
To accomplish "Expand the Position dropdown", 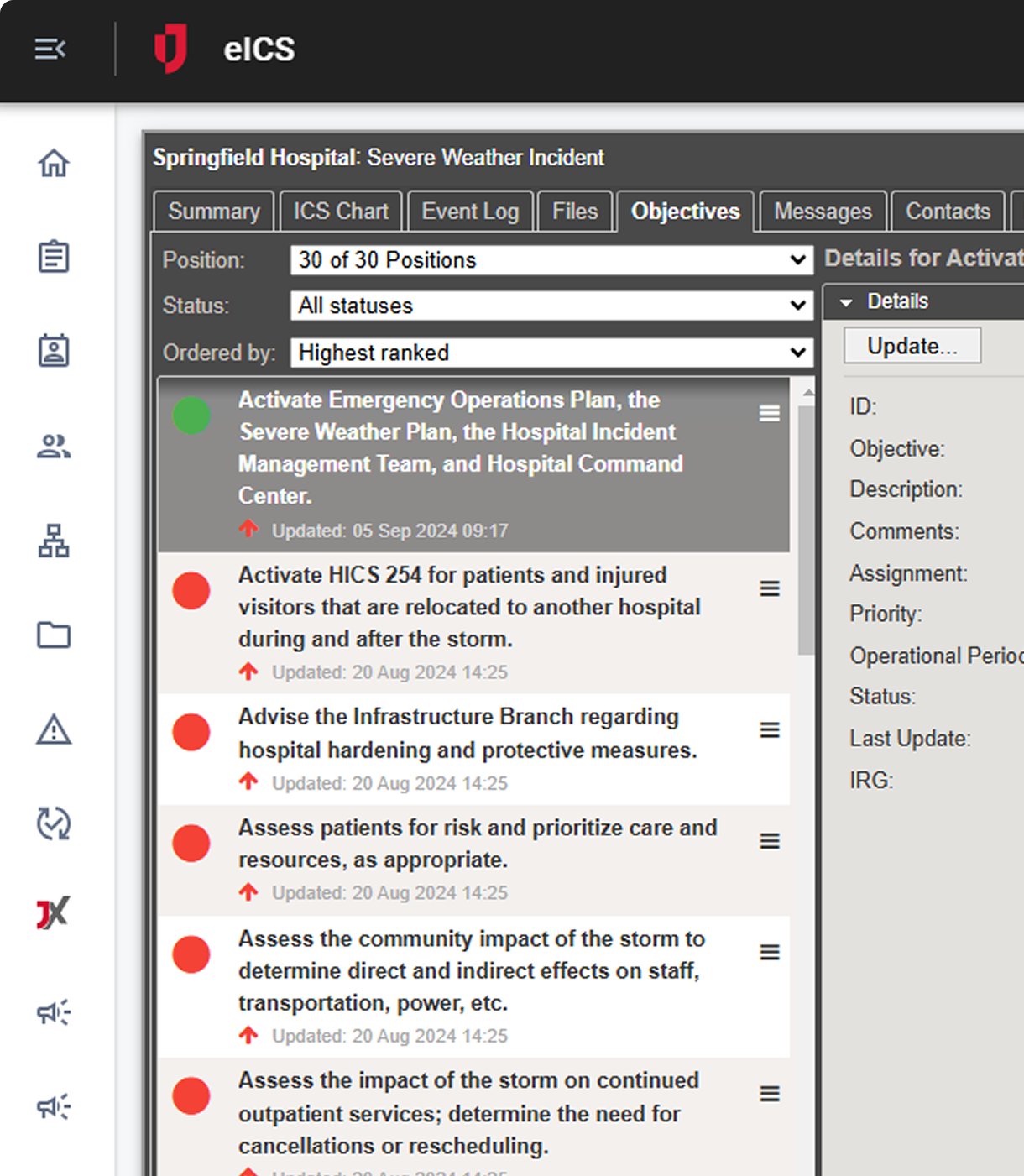I will [551, 260].
